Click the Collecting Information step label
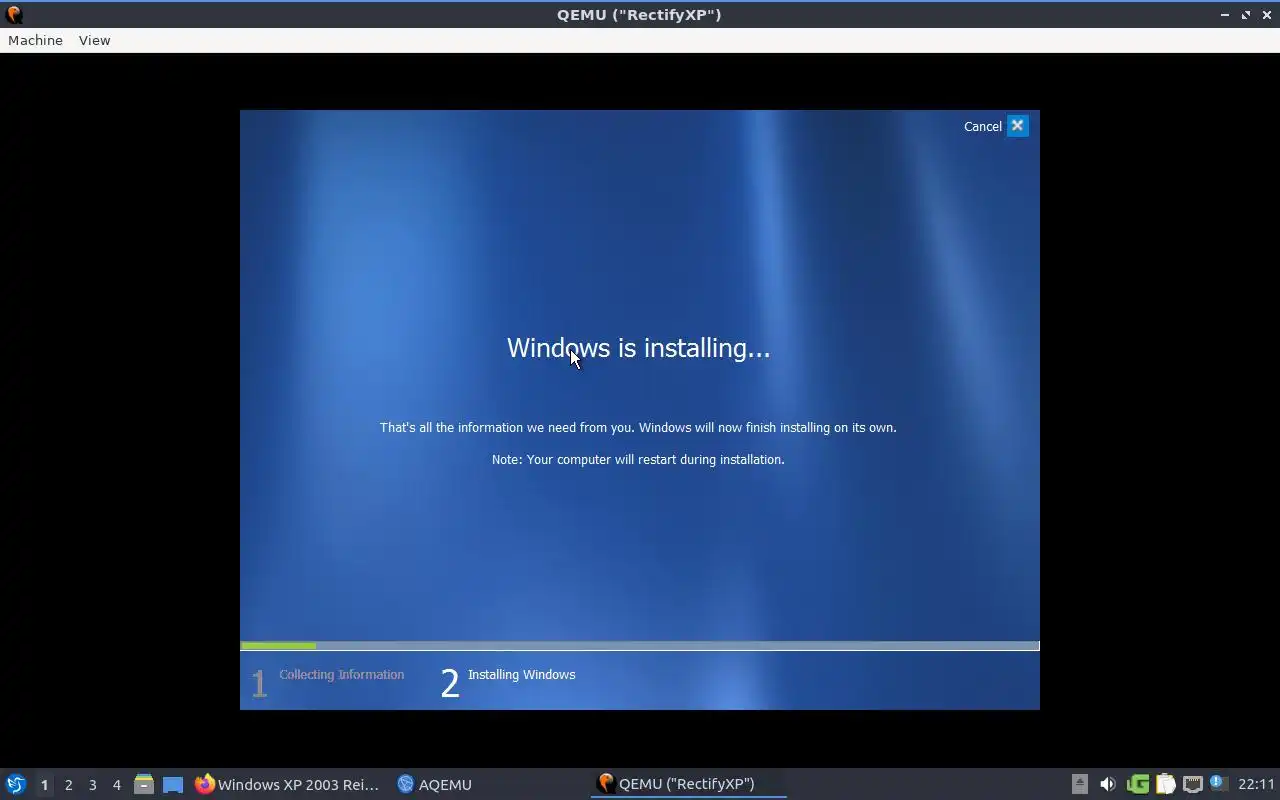The image size is (1280, 800). 341,675
